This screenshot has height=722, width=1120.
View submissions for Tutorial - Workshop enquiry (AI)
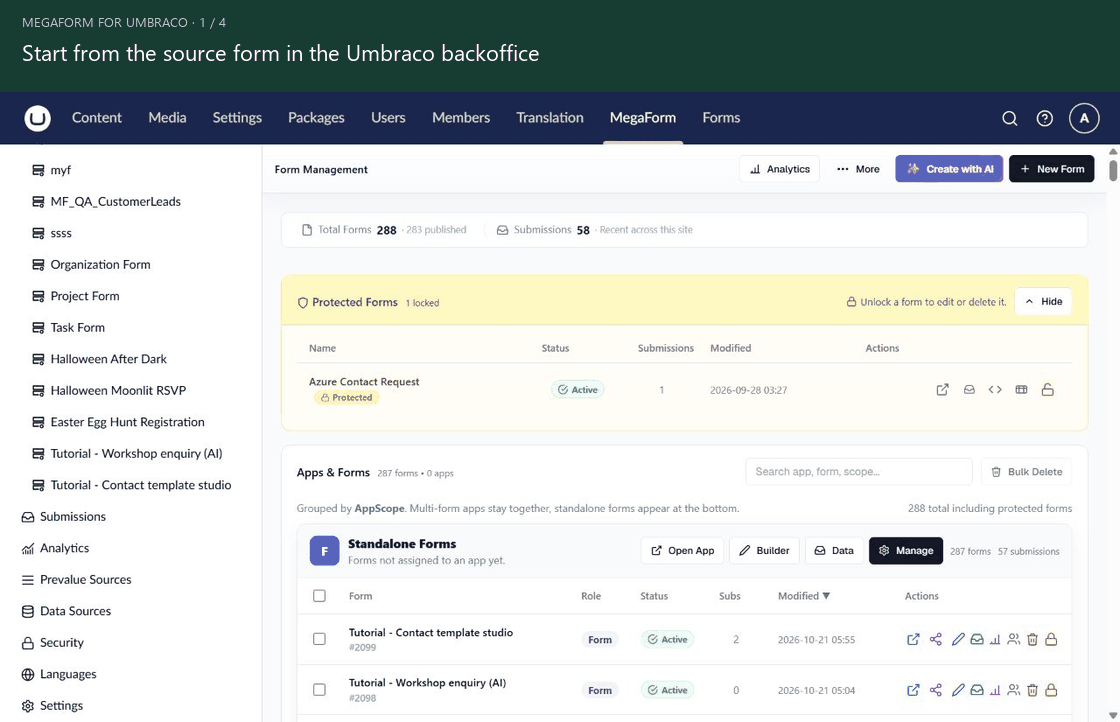[x=976, y=690]
